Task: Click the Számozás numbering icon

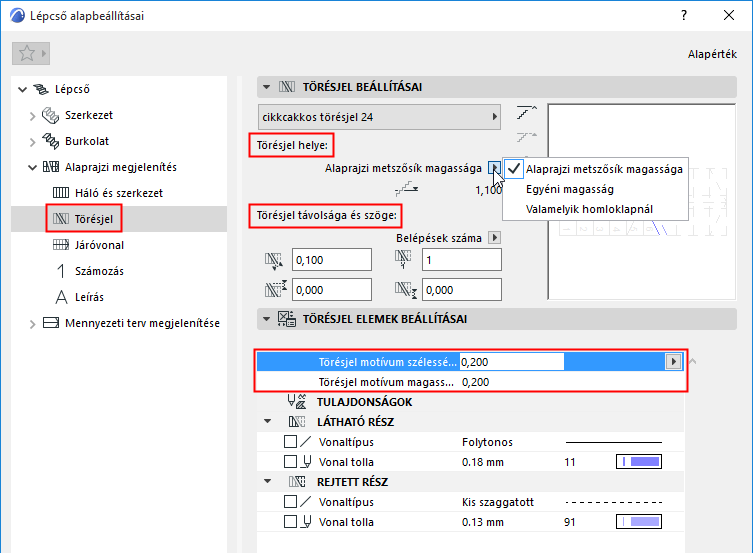Action: (61, 271)
